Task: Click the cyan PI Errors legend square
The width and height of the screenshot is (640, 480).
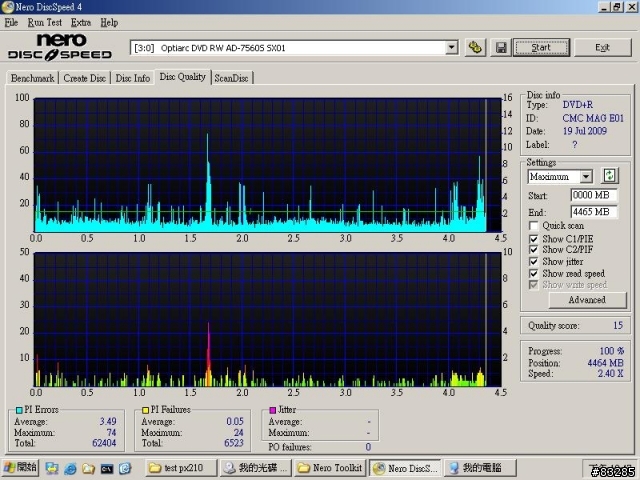Action: pos(19,410)
